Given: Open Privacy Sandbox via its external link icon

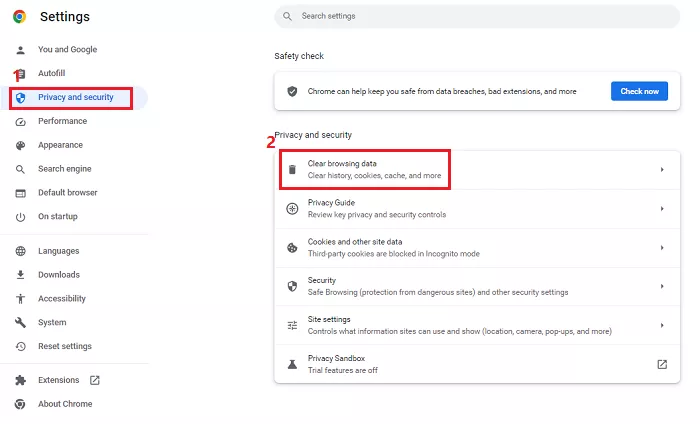Looking at the screenshot, I should [662, 365].
